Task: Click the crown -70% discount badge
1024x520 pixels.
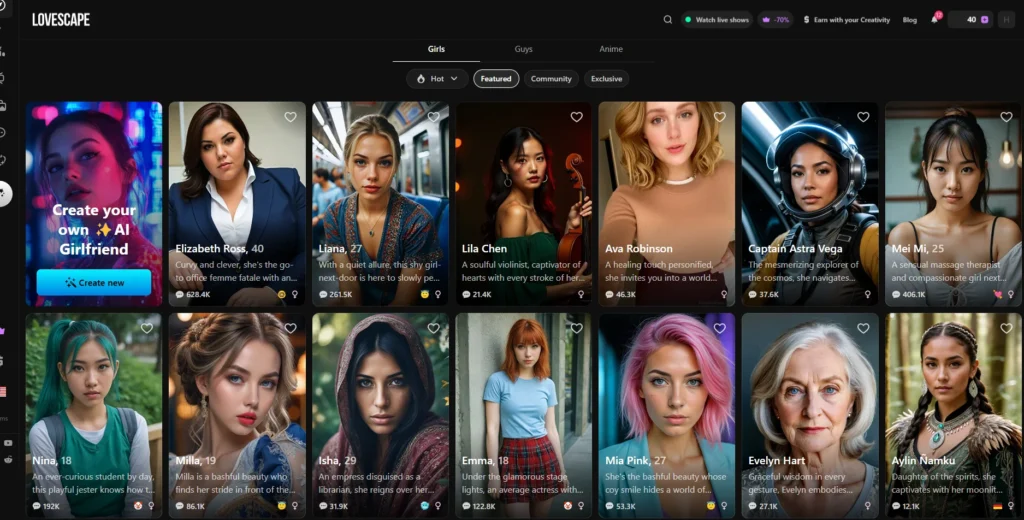Action: (775, 19)
